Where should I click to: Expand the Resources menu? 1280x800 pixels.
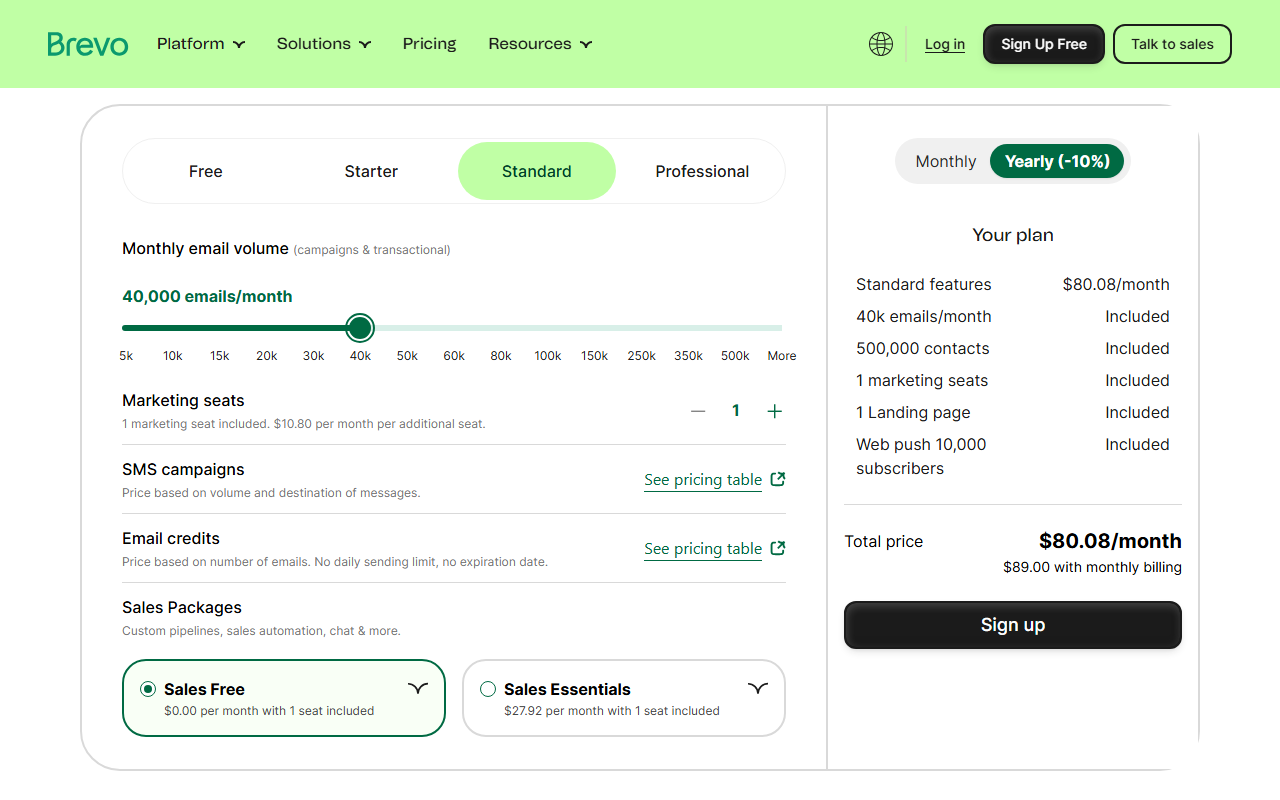click(x=540, y=44)
